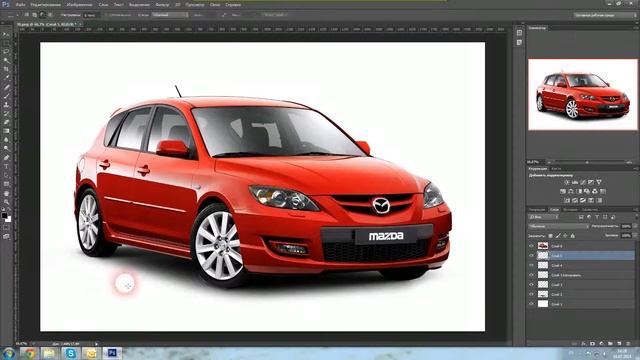
Task: Select the Move tool
Action: 6,34
